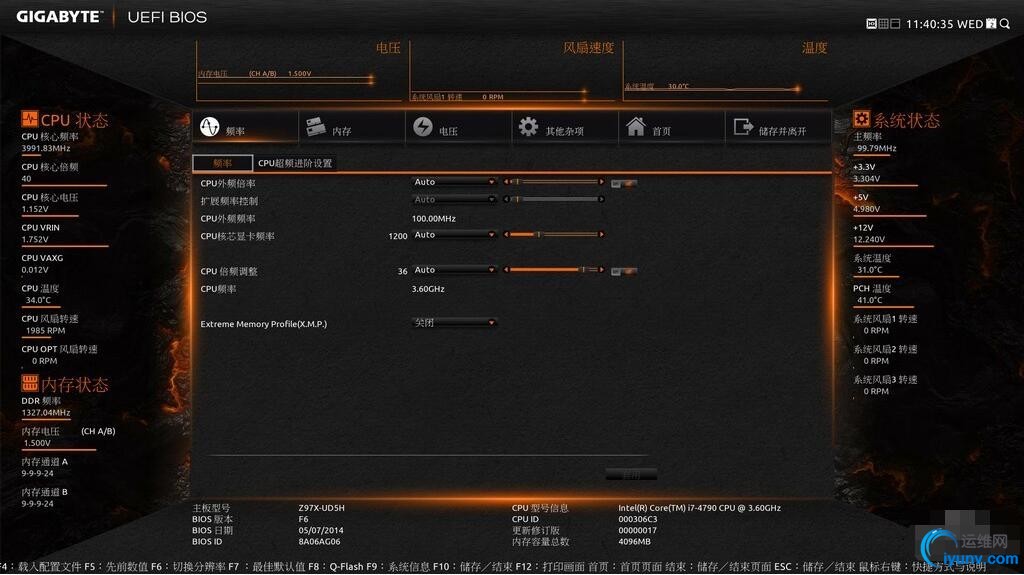Click right arrow of 扩展频率控制 slider
Image resolution: width=1024 pixels, height=575 pixels.
coord(601,199)
